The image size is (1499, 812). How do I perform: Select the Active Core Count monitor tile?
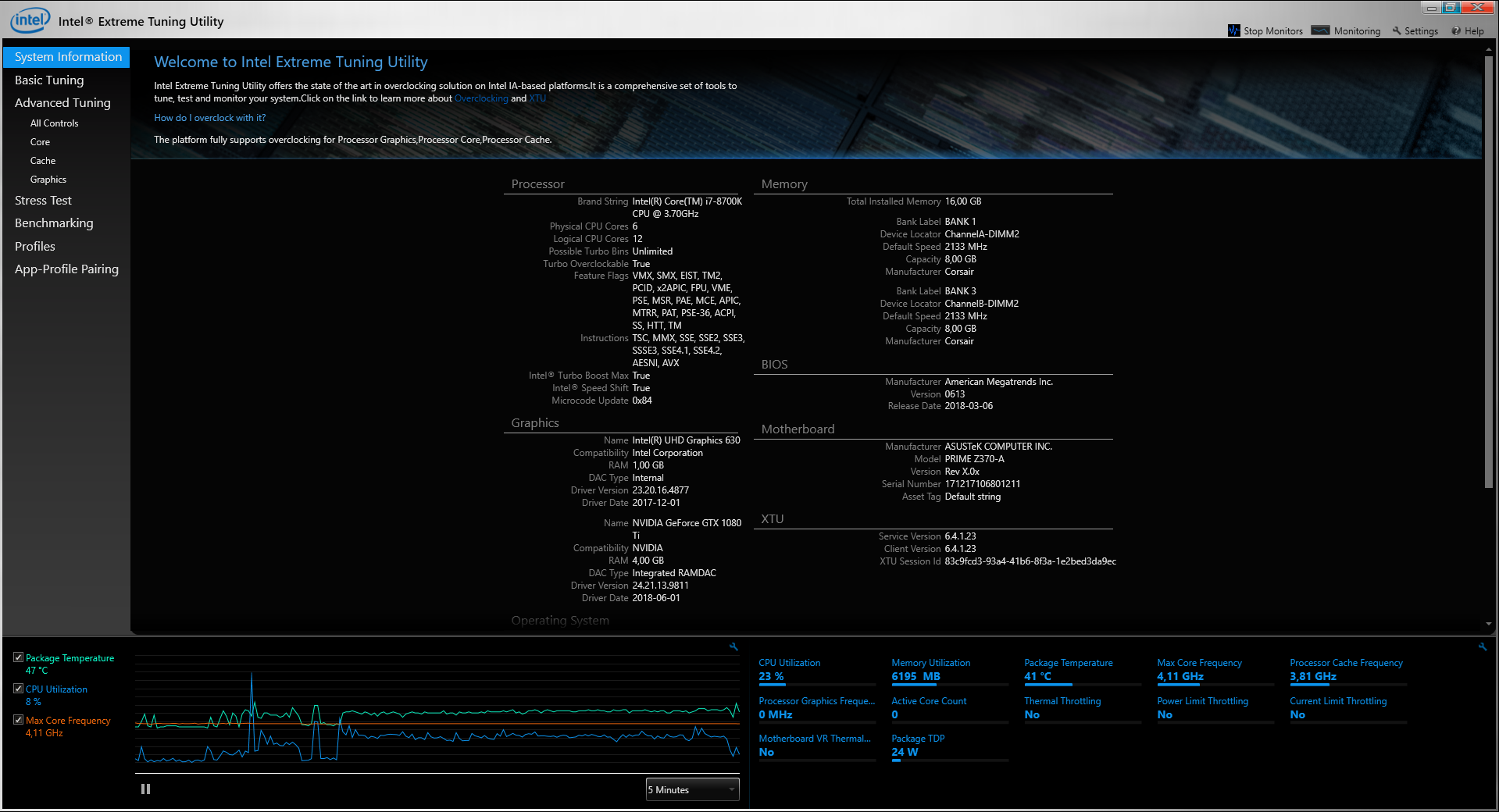pyautogui.click(x=950, y=709)
